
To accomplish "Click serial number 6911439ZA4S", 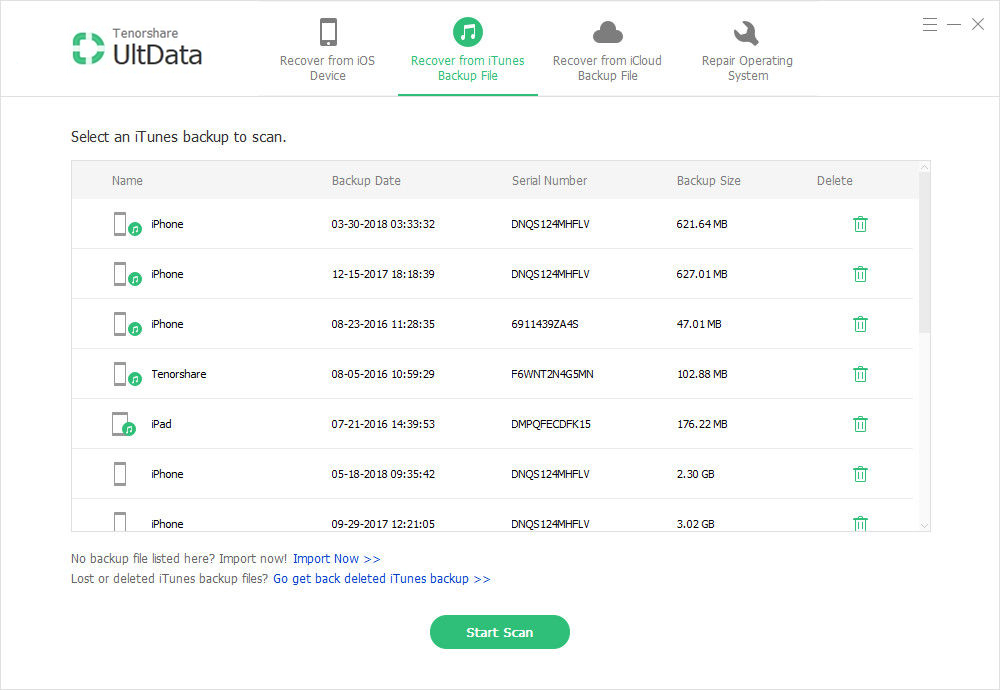I will tap(545, 324).
